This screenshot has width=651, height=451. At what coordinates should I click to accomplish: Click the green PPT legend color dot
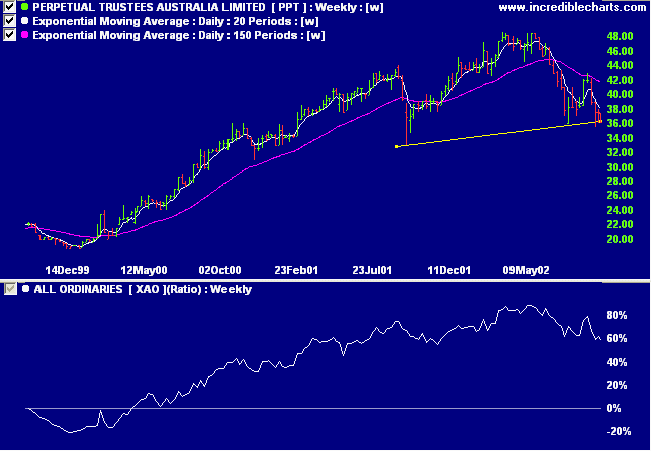pos(25,7)
